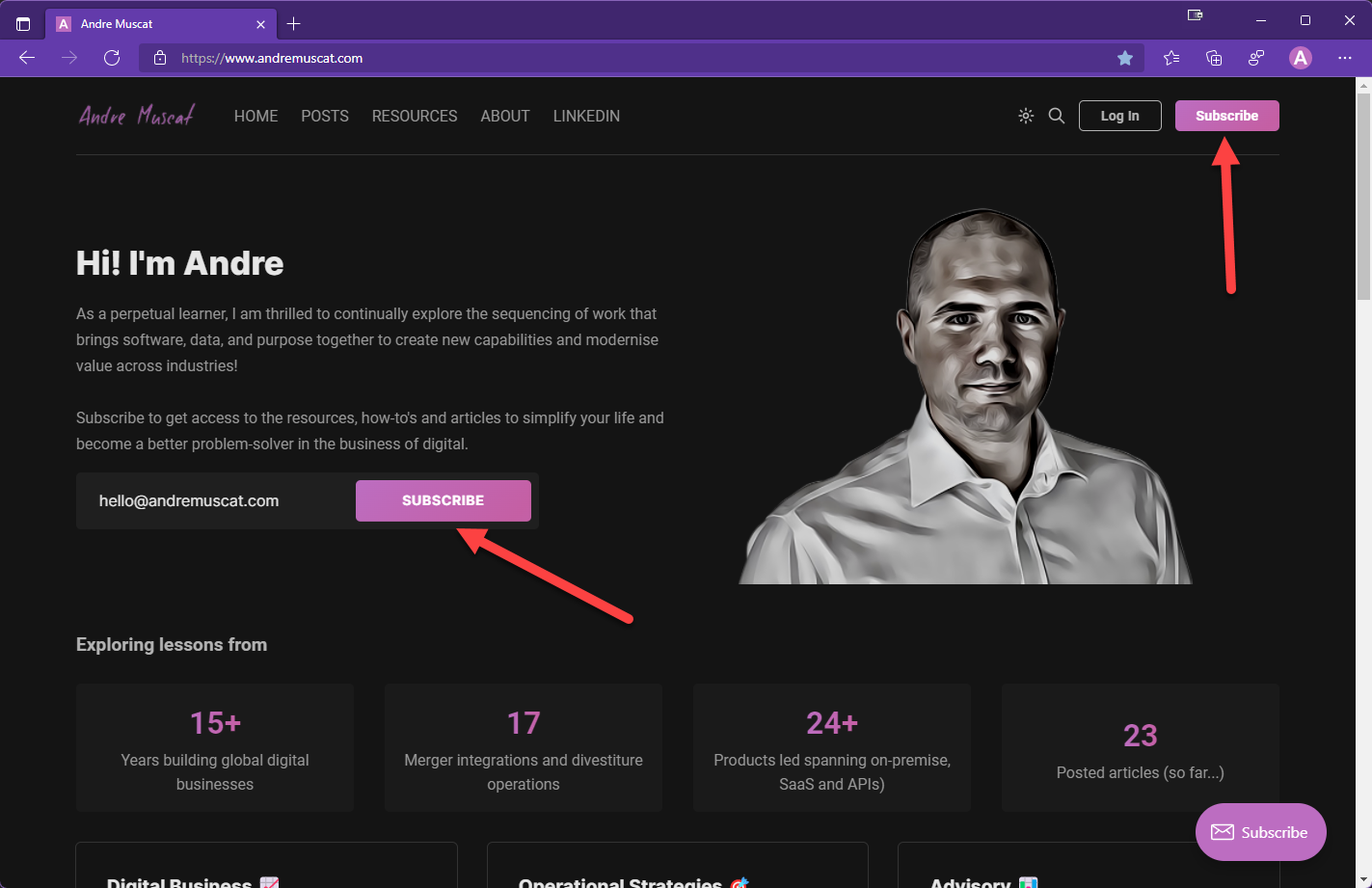
Task: Toggle favorite star for this page
Action: (x=1125, y=58)
